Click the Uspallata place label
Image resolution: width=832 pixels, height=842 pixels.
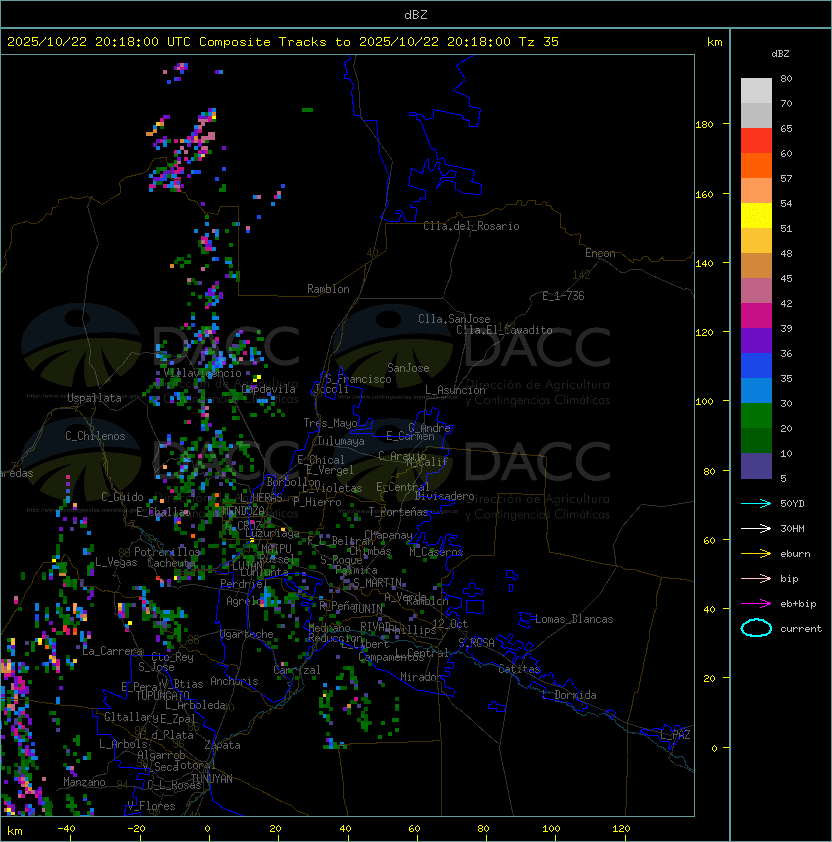94,398
